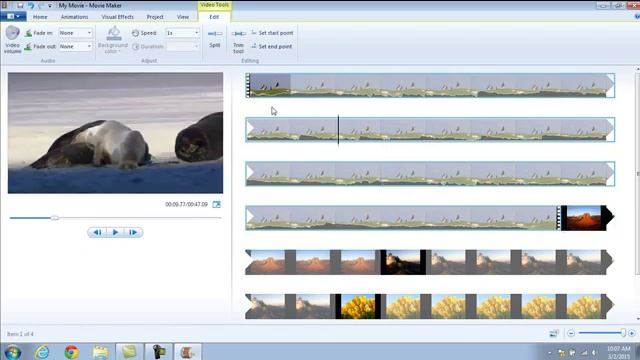Viewport: 640px width, 360px height.
Task: Click the Fade out icon
Action: pos(28,47)
